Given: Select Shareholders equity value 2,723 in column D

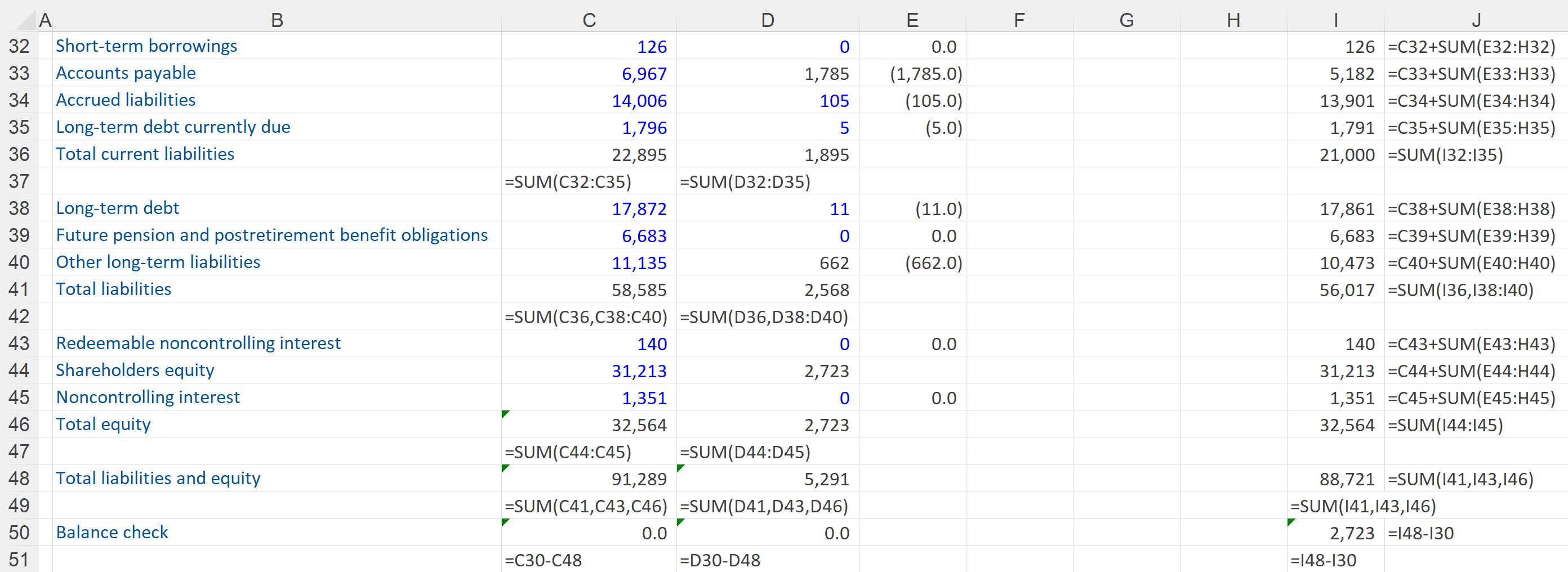Looking at the screenshot, I should tap(826, 371).
